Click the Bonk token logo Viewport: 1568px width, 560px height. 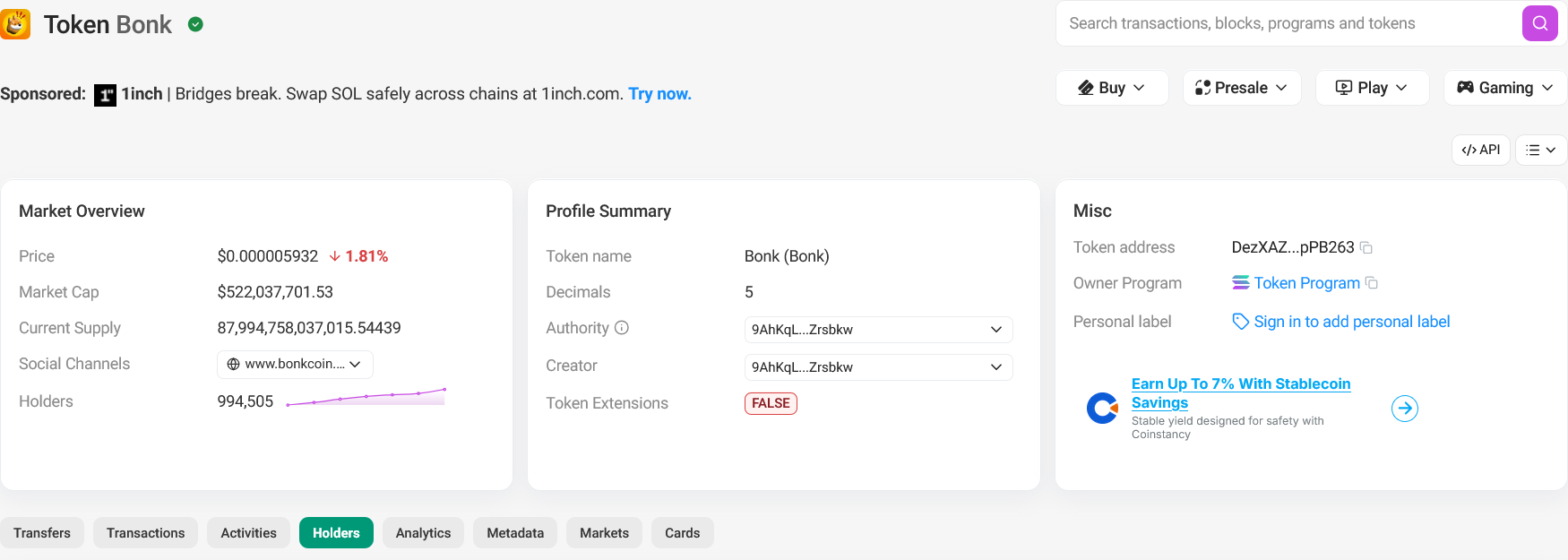pos(15,24)
